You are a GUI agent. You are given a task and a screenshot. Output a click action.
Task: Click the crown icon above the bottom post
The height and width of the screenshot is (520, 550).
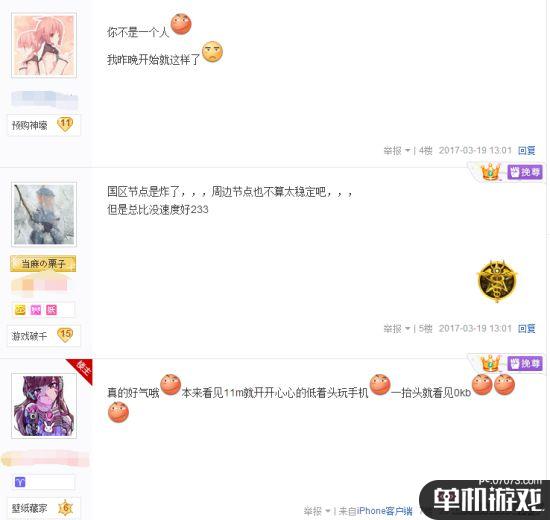[x=490, y=363]
